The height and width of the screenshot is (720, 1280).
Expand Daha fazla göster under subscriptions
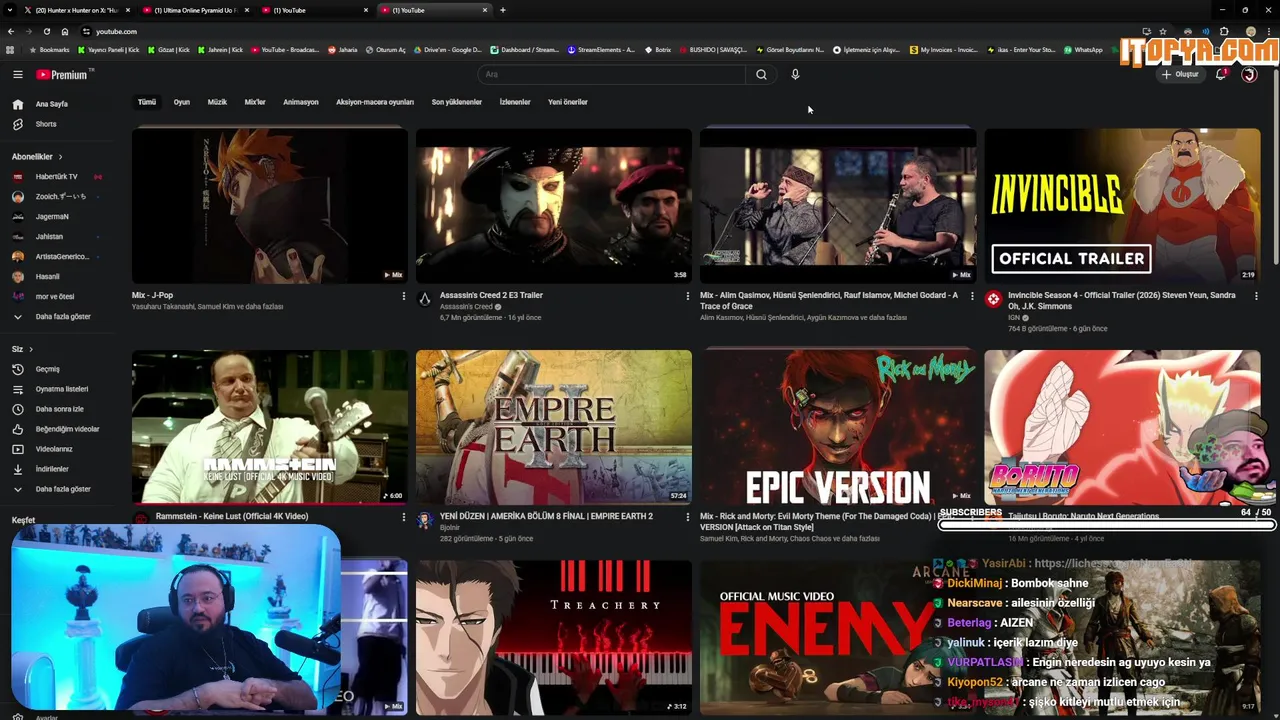(63, 317)
